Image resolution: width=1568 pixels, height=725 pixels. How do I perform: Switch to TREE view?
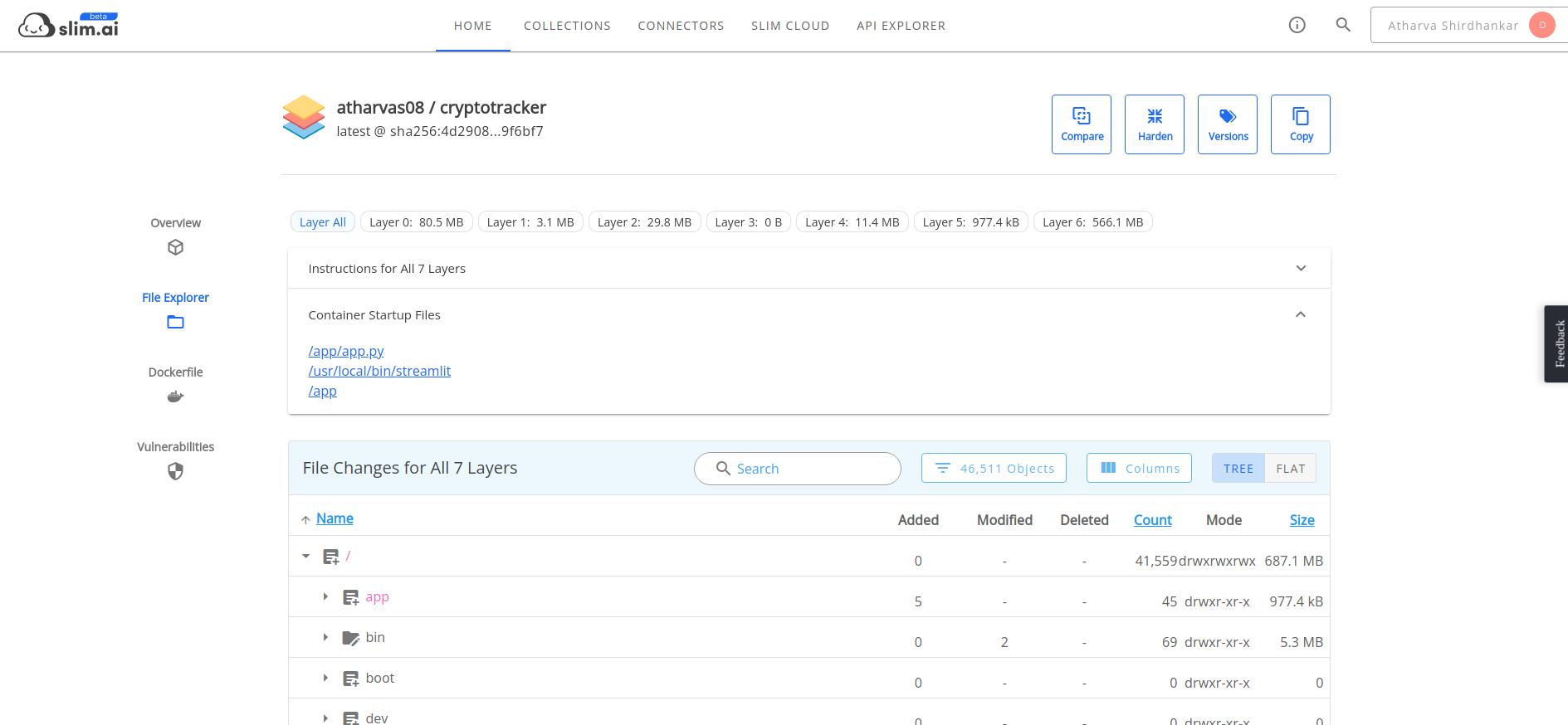[1238, 468]
